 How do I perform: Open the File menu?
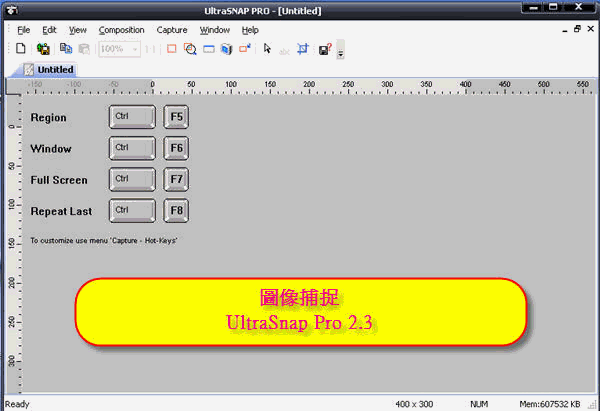pyautogui.click(x=24, y=30)
